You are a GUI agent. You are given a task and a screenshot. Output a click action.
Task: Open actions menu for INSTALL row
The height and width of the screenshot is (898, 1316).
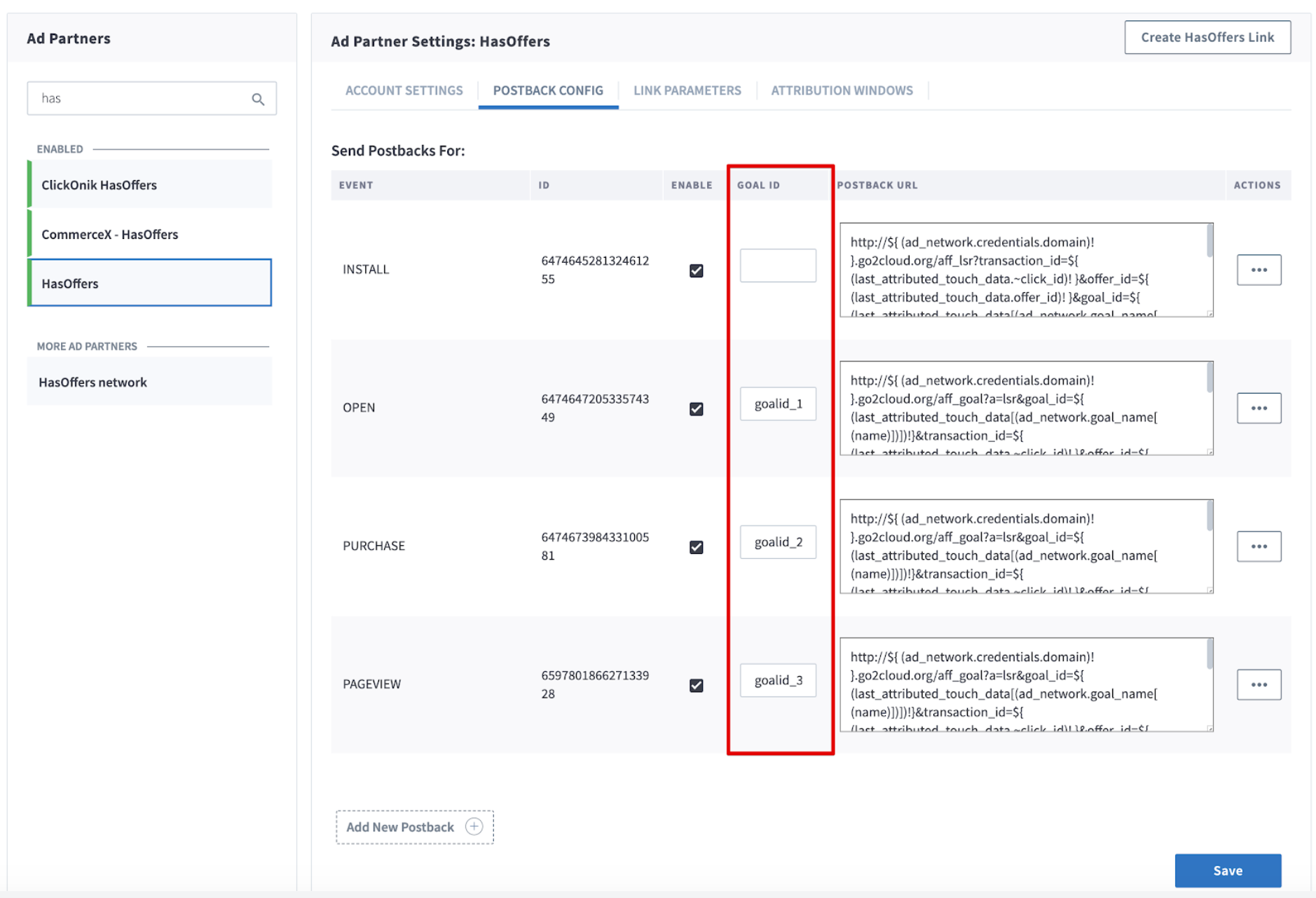pyautogui.click(x=1259, y=270)
